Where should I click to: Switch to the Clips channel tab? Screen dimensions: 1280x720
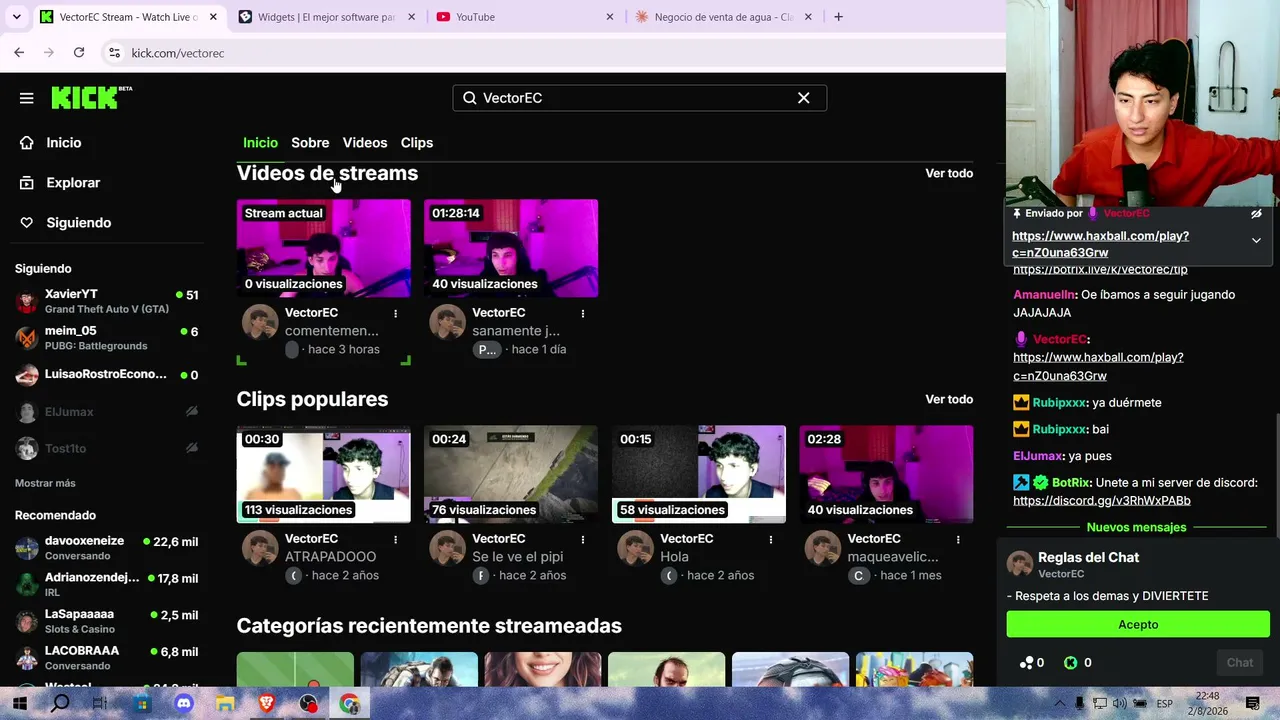point(417,143)
